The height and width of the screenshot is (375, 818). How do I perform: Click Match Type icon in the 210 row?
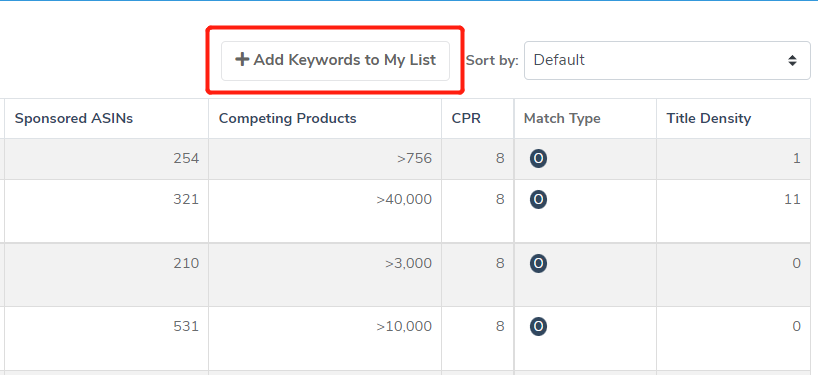pos(538,263)
